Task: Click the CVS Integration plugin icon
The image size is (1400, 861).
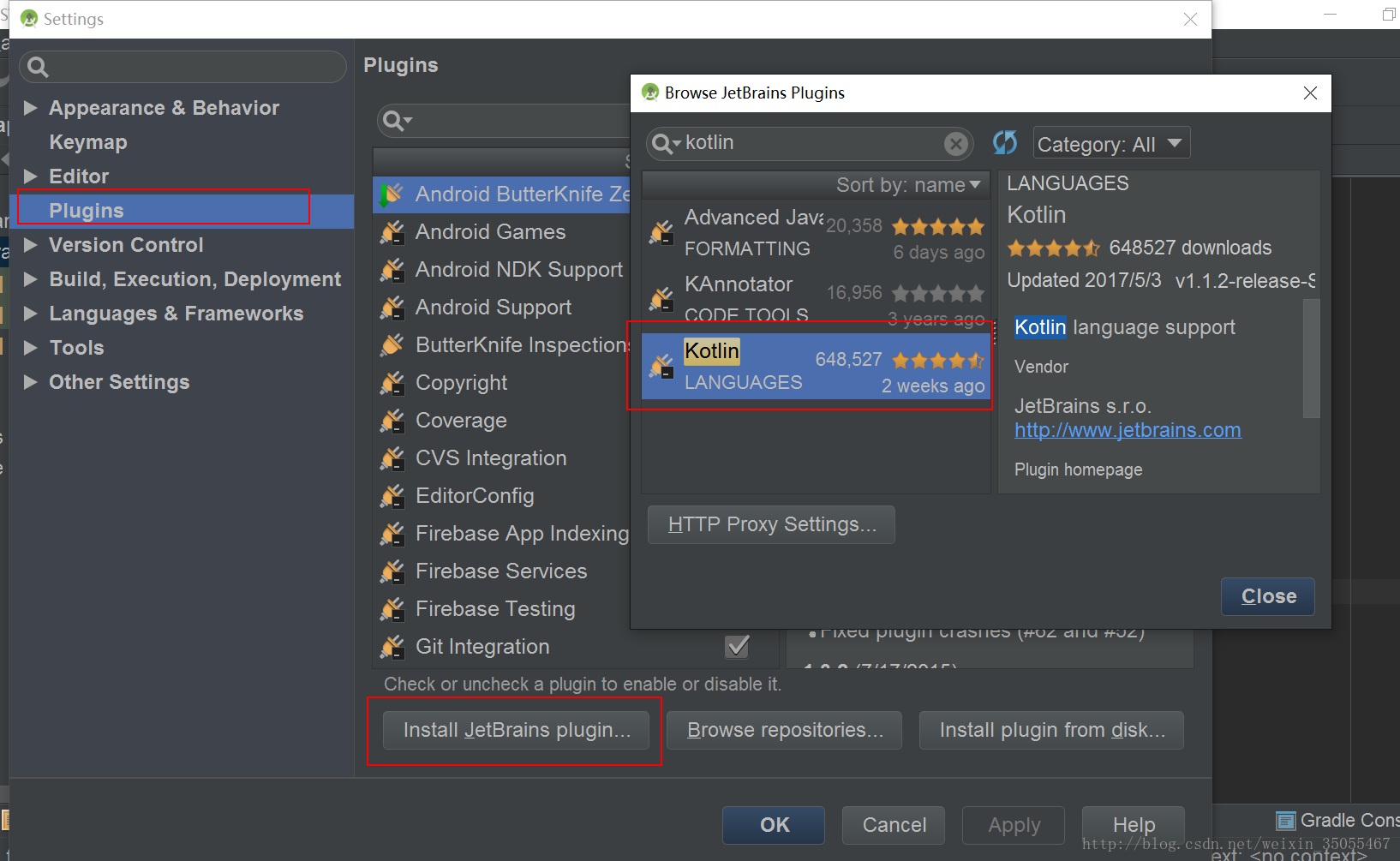Action: coord(392,458)
